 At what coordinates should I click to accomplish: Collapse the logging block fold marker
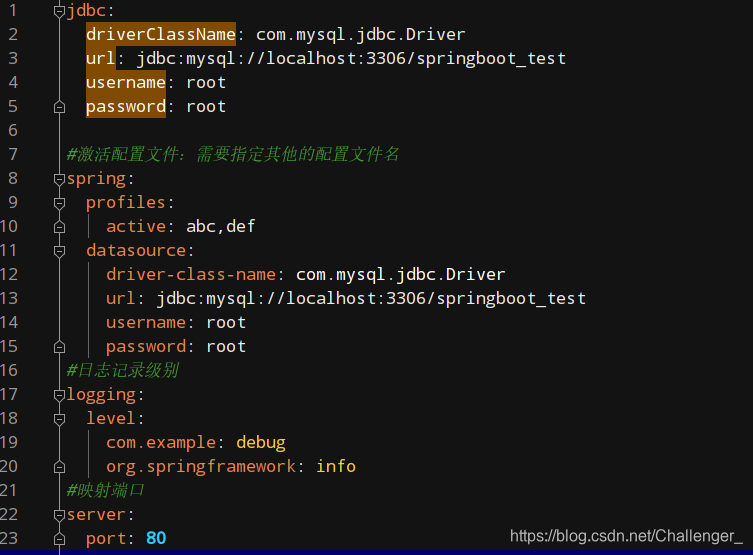tap(59, 395)
